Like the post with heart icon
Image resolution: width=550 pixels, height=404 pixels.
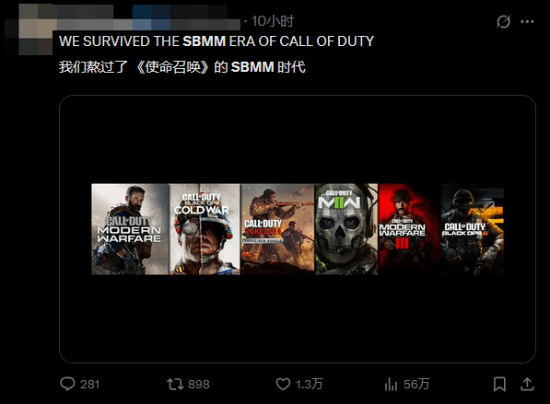click(283, 384)
